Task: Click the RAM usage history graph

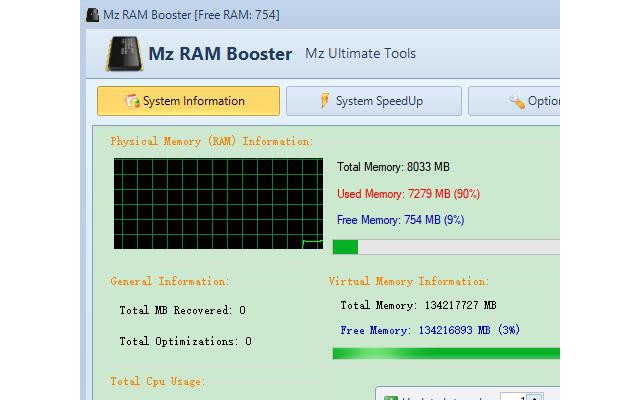Action: (218, 204)
